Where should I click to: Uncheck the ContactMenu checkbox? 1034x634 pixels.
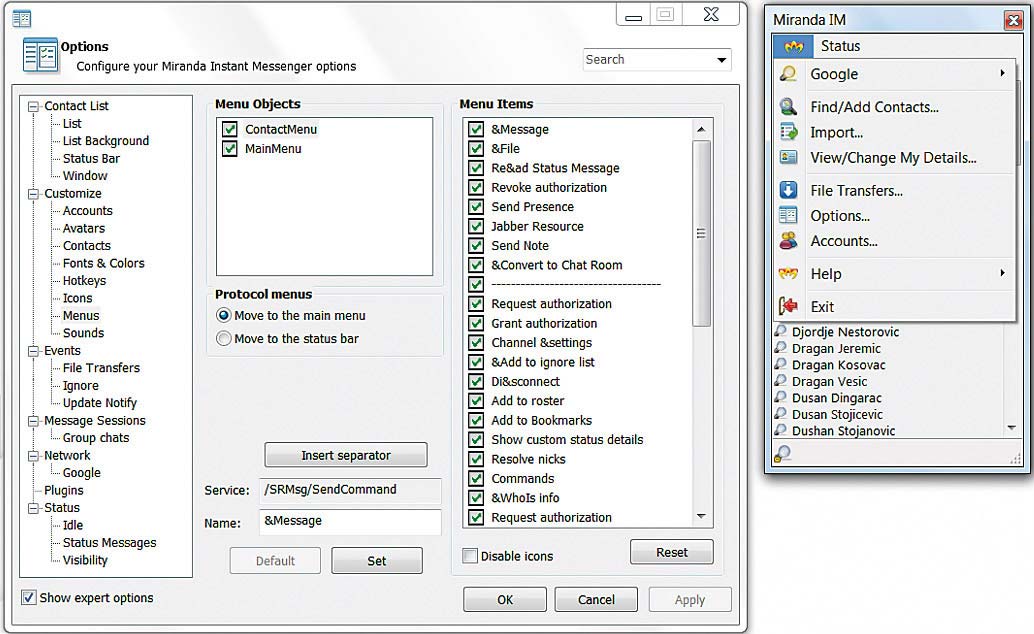coord(229,129)
